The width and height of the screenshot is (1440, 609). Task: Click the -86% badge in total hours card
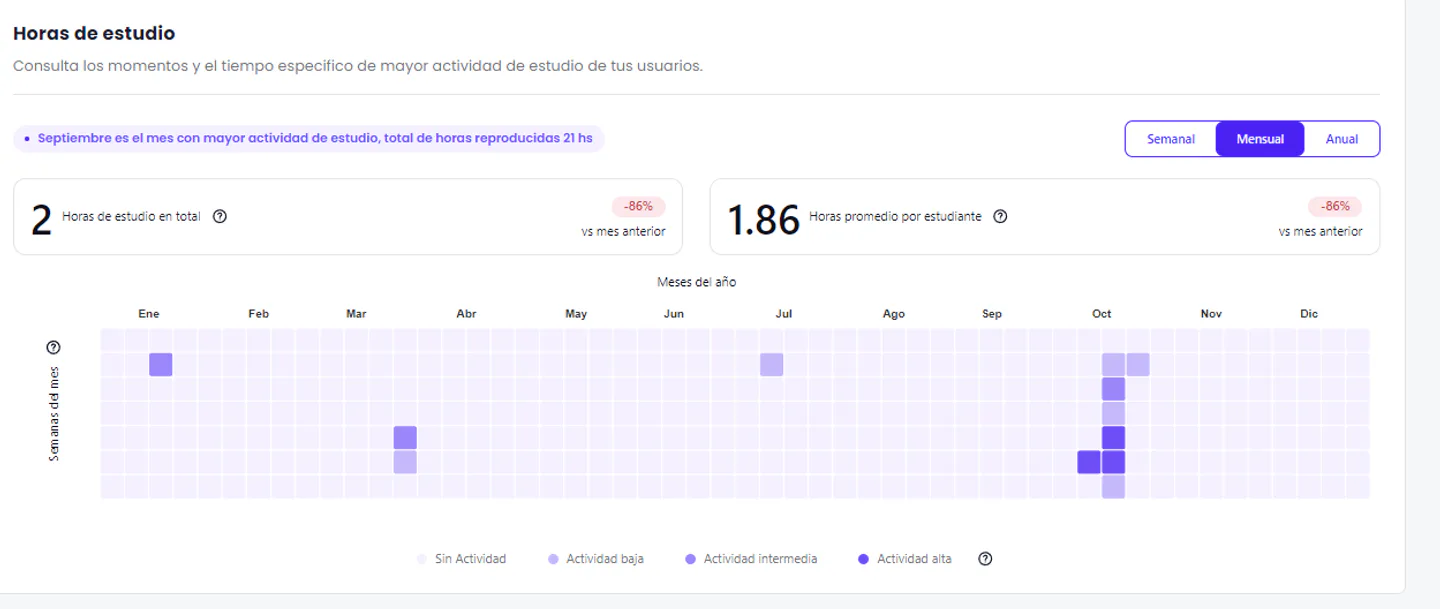tap(638, 207)
